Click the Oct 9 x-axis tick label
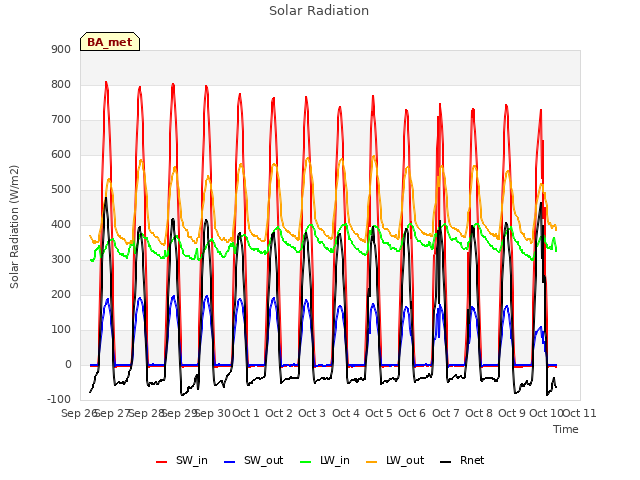 [512, 413]
